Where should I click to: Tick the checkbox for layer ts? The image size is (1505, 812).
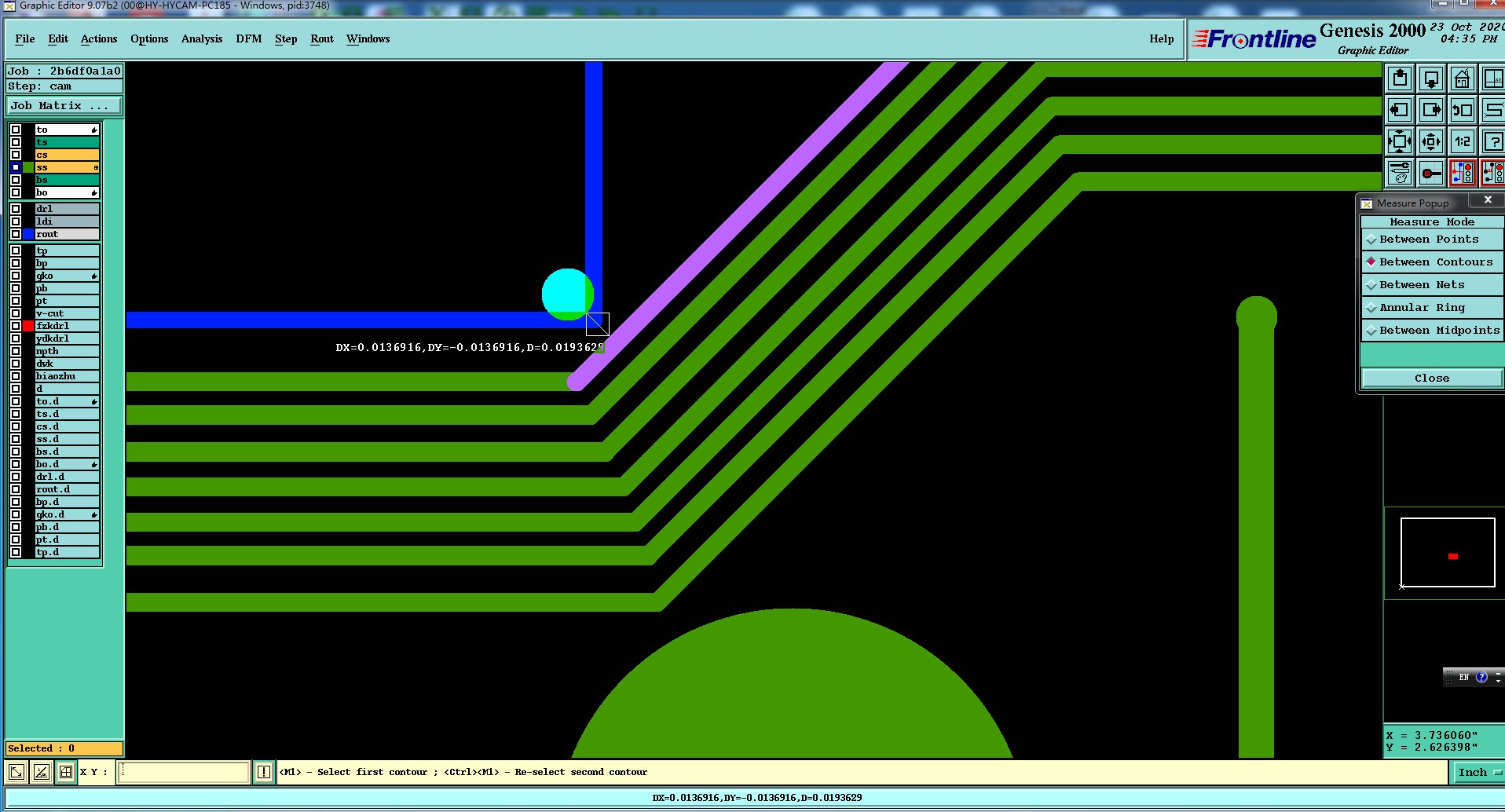click(x=16, y=142)
